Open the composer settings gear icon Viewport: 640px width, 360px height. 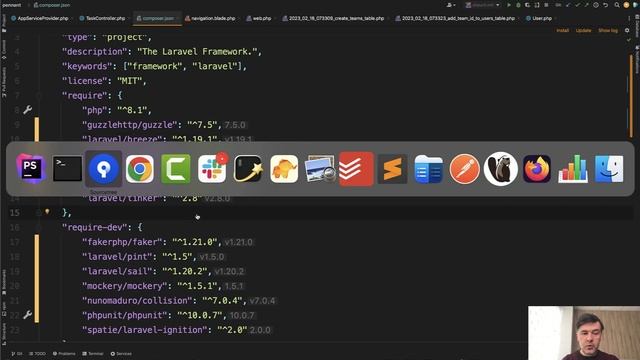point(627,30)
